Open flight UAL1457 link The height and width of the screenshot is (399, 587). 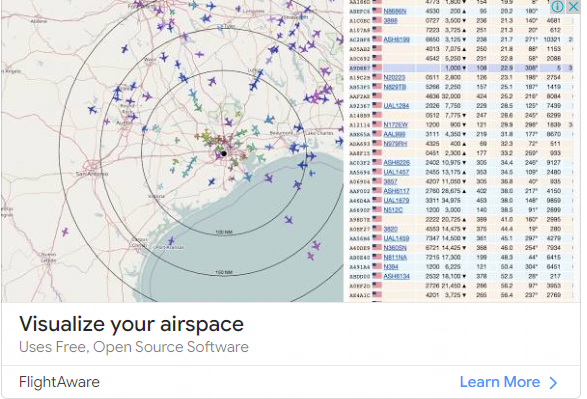[x=396, y=172]
